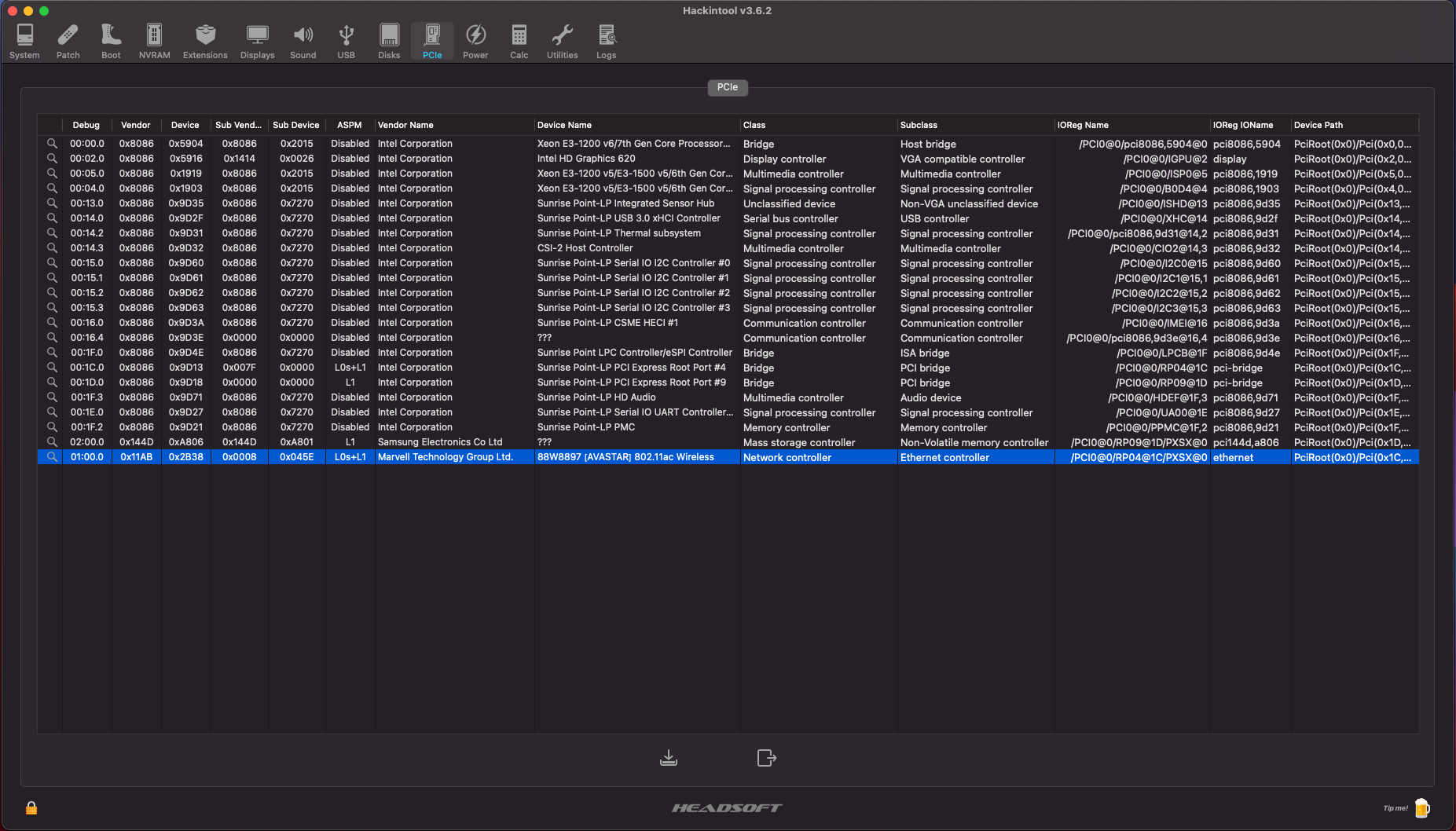Click Sunrise Point-LP Integrated Sensor Hub
This screenshot has height=831, width=1456.
tap(625, 203)
